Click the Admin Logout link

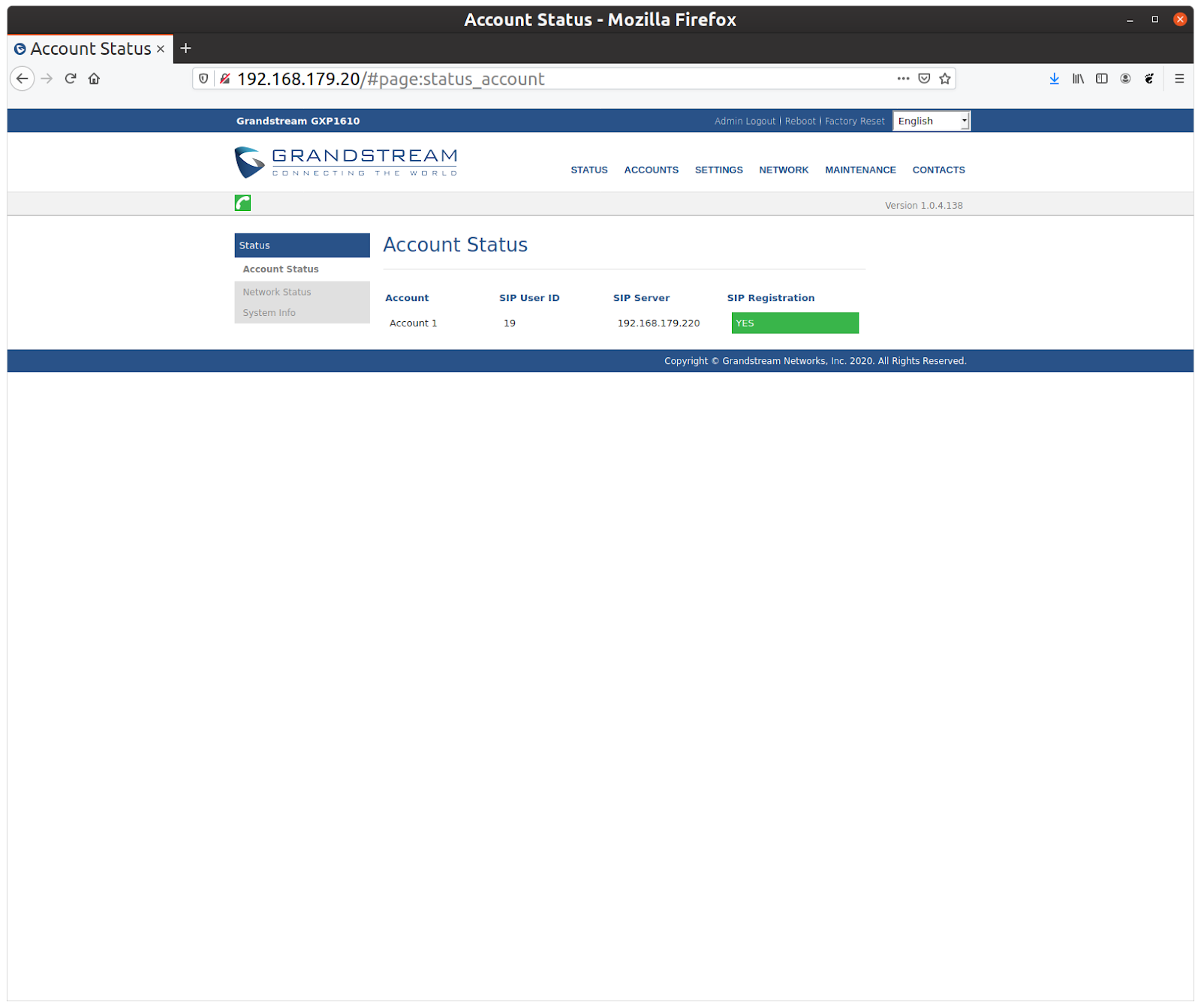point(745,121)
